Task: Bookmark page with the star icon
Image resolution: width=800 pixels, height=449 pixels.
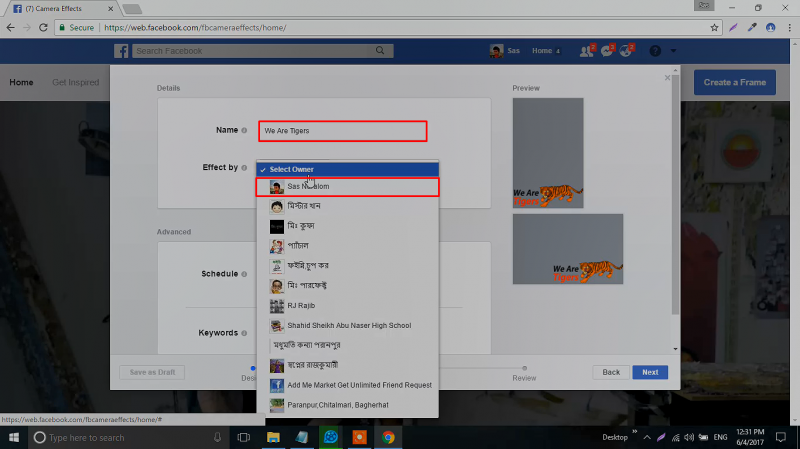Action: tap(714, 28)
